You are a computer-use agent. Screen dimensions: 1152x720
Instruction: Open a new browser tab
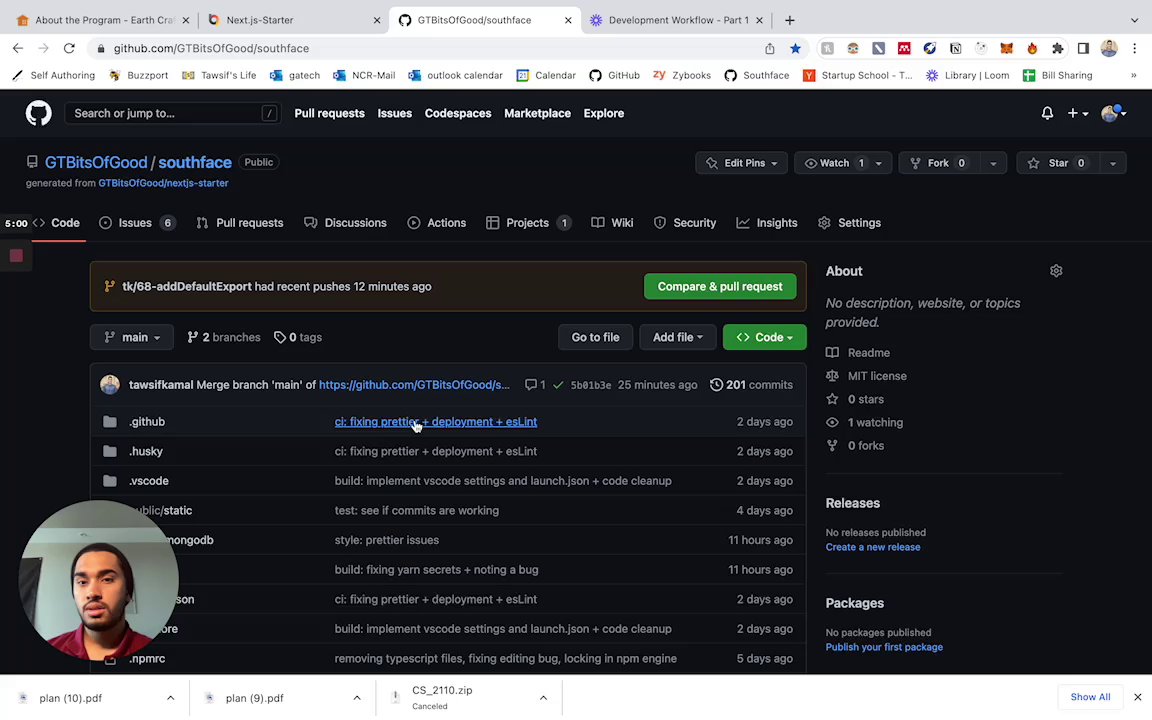pyautogui.click(x=789, y=21)
